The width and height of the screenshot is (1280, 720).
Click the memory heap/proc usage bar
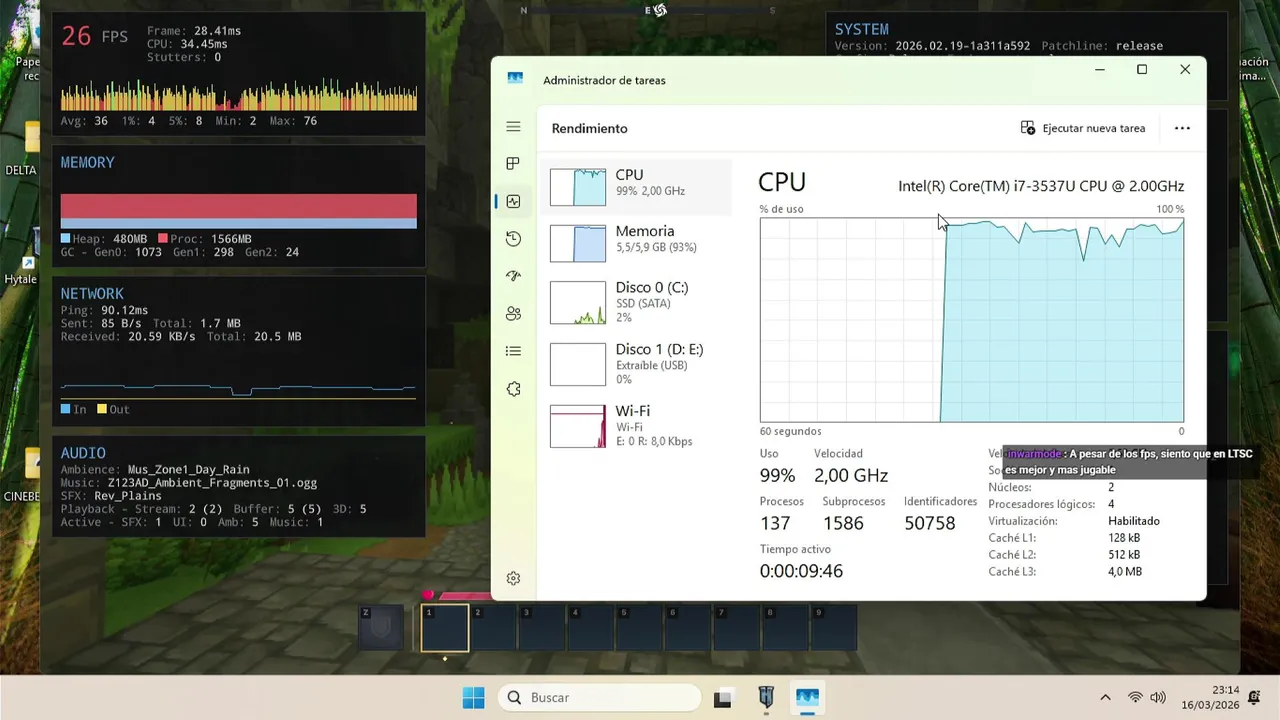(238, 211)
